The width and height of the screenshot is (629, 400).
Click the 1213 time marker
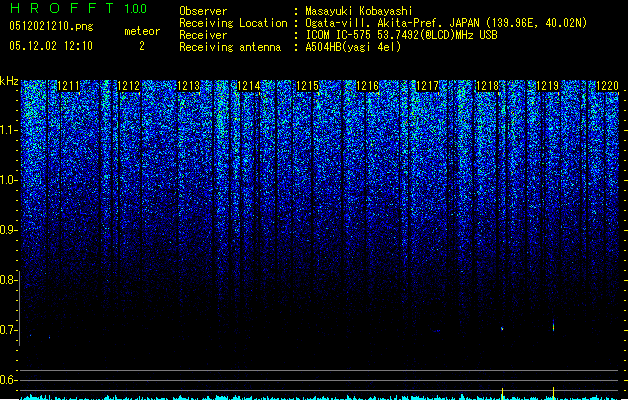tap(189, 86)
